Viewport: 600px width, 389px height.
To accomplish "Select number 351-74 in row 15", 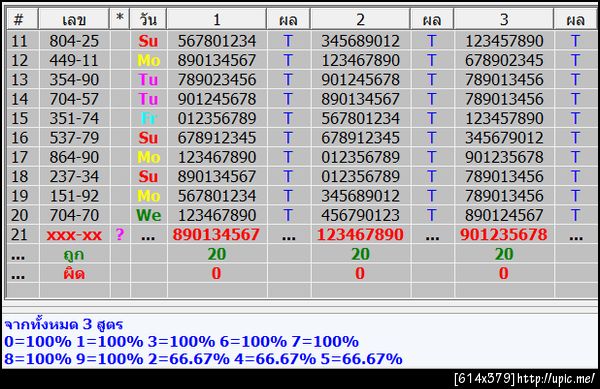I will pos(74,118).
